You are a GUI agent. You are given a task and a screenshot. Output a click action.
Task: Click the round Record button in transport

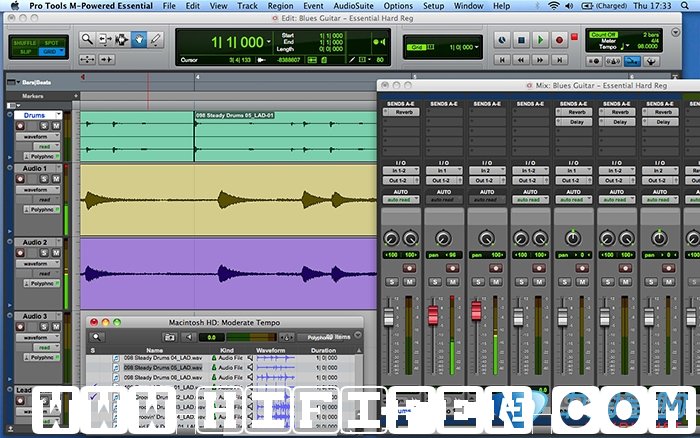559,40
